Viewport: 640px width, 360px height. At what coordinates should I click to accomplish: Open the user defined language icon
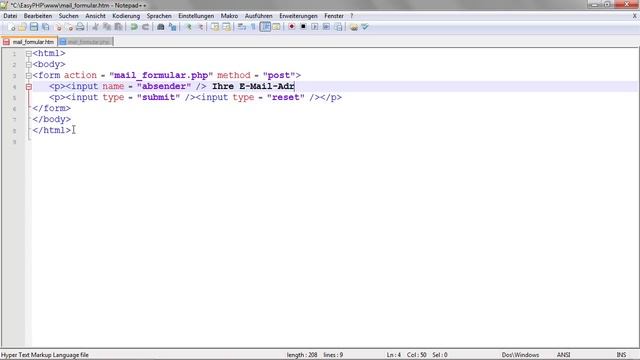click(276, 27)
